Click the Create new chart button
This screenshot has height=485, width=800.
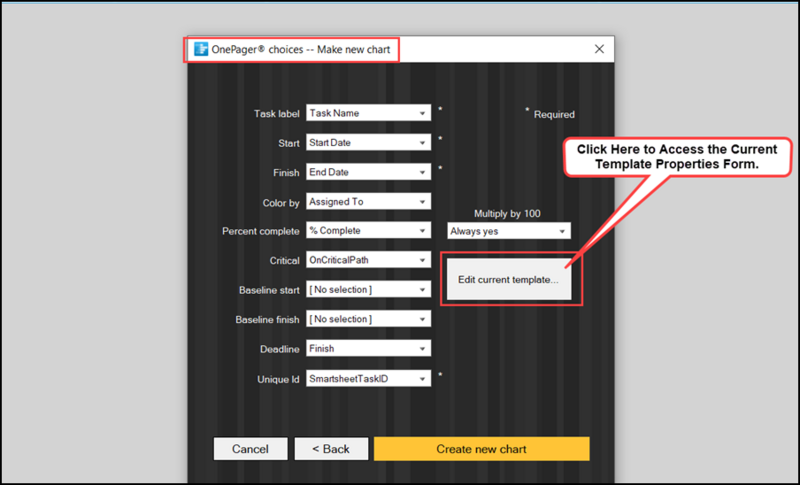pos(481,449)
